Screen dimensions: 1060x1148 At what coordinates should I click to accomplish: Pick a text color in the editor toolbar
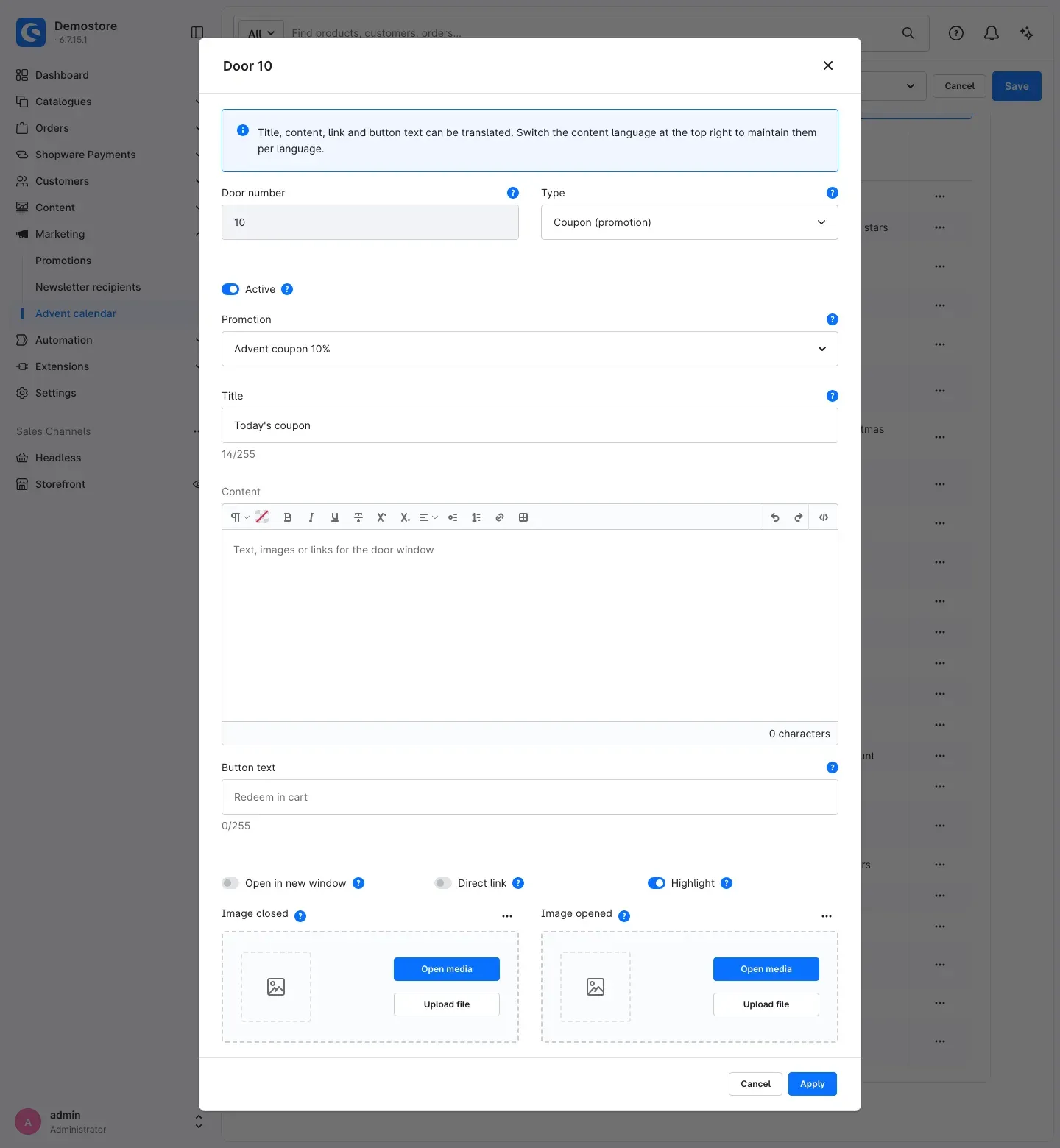[262, 517]
